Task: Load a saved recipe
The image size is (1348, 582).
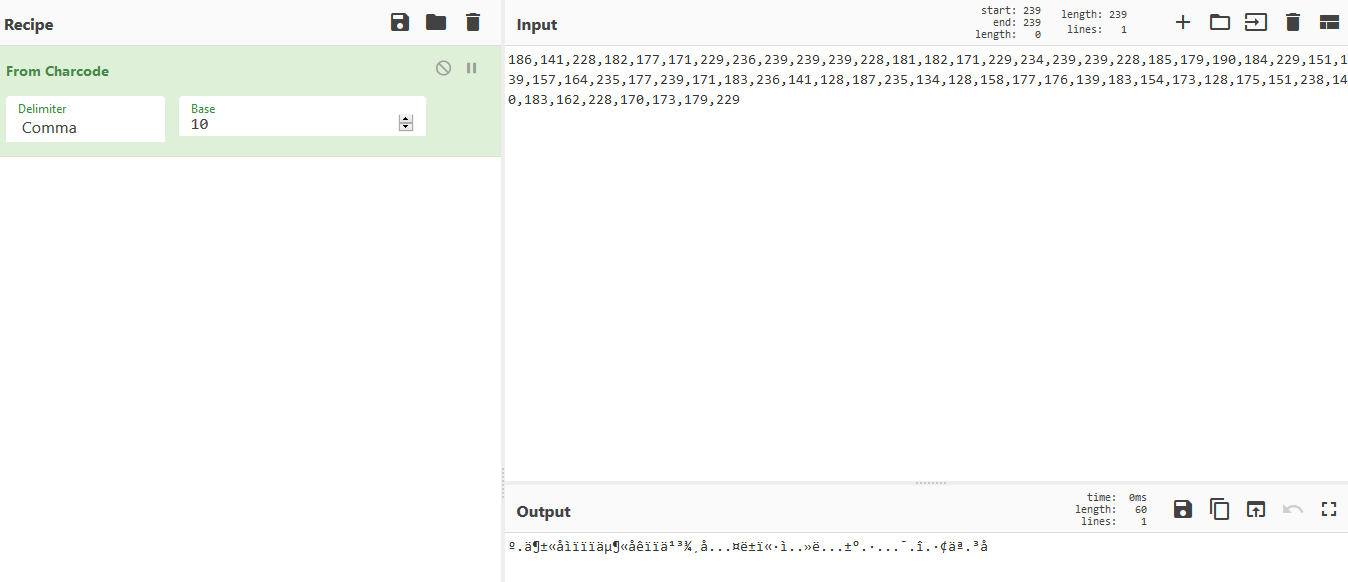Action: (436, 23)
